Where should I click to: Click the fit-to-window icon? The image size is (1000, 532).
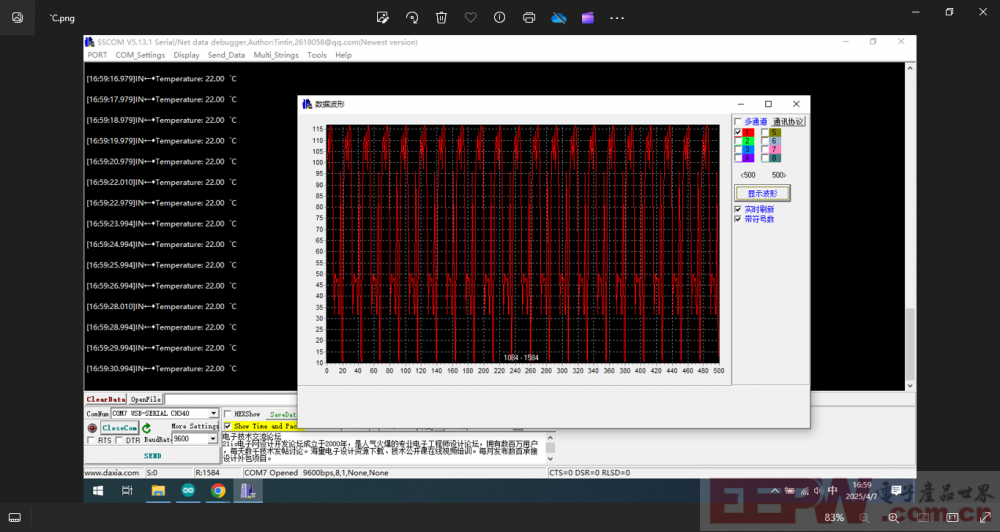click(923, 517)
